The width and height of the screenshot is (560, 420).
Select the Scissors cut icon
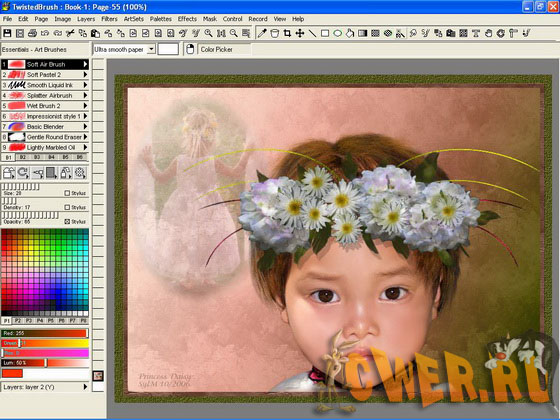pyautogui.click(x=70, y=34)
